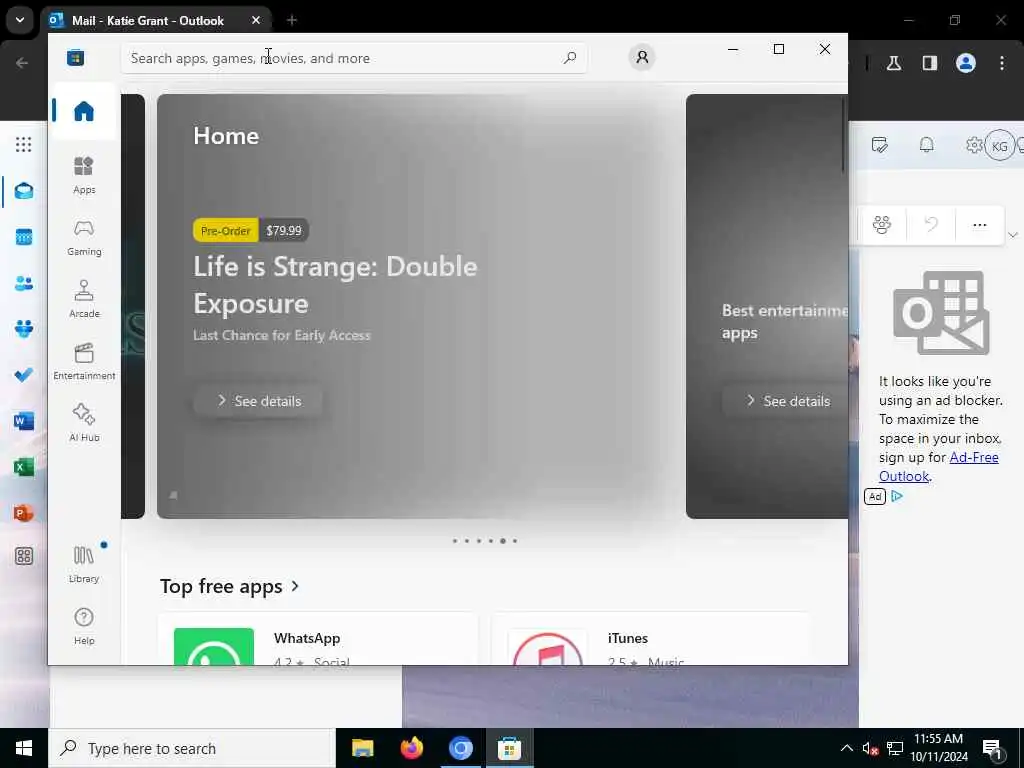Open the browser profile icon
Image resolution: width=1024 pixels, height=768 pixels.
tap(966, 63)
